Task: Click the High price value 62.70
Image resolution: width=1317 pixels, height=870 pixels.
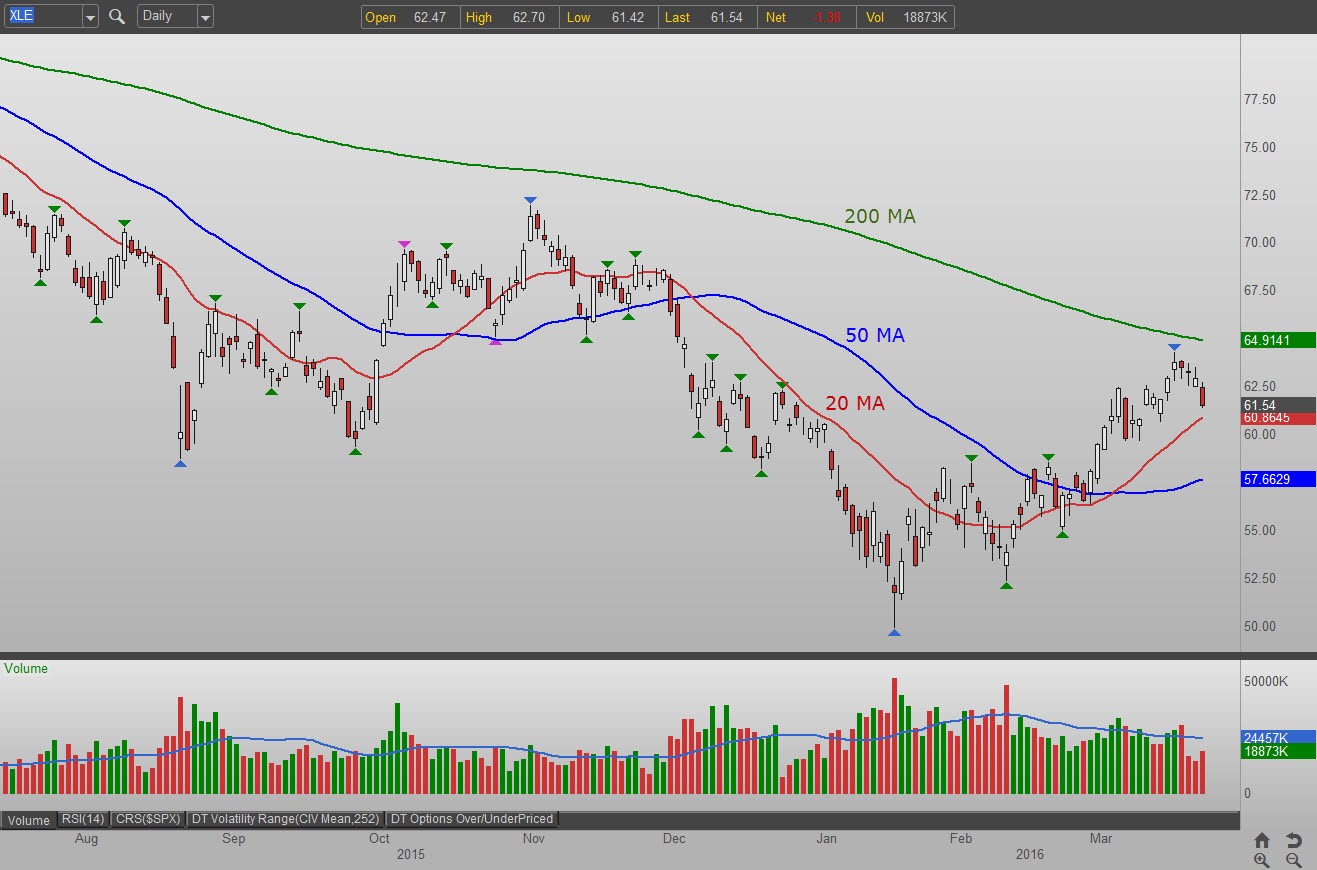Action: pyautogui.click(x=529, y=17)
